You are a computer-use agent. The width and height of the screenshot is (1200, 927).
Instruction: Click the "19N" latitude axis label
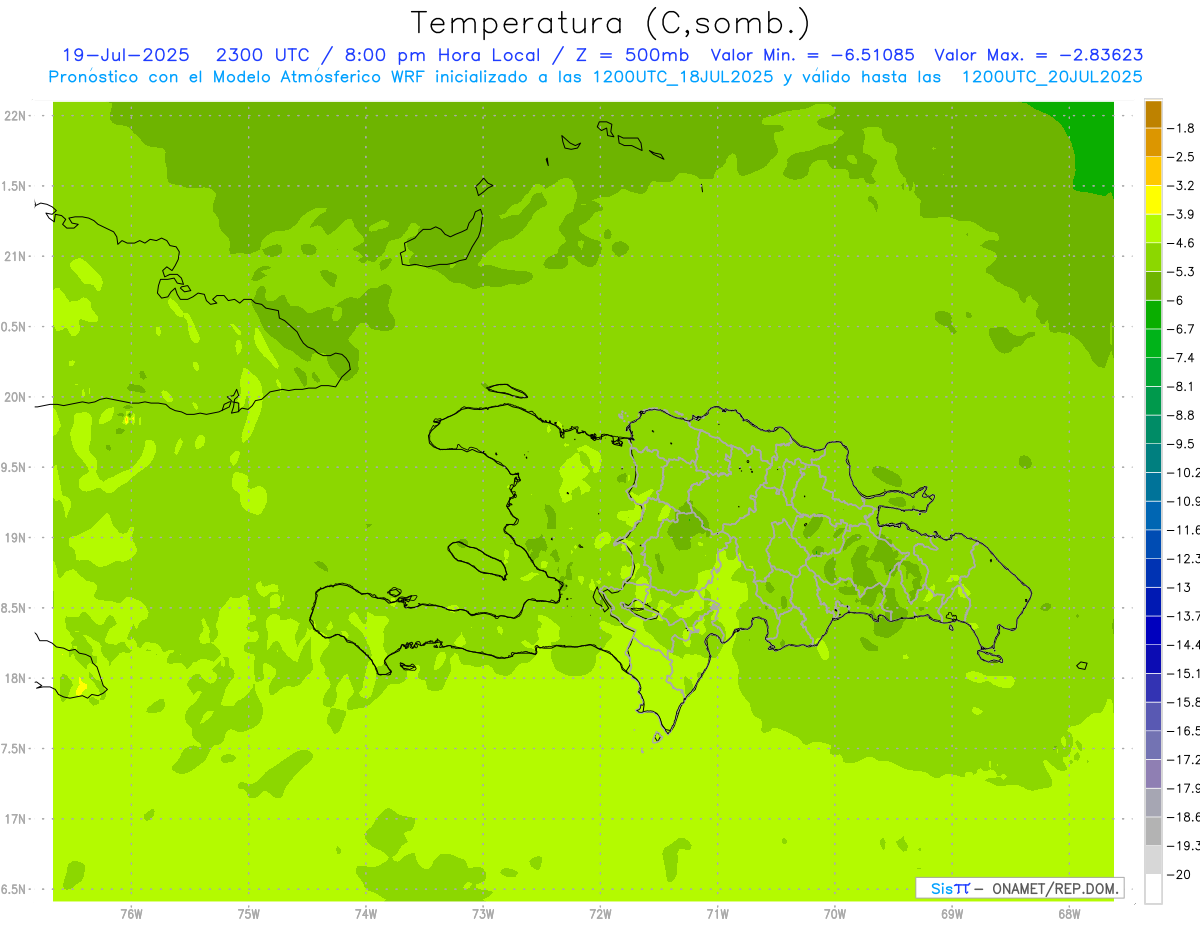15,538
